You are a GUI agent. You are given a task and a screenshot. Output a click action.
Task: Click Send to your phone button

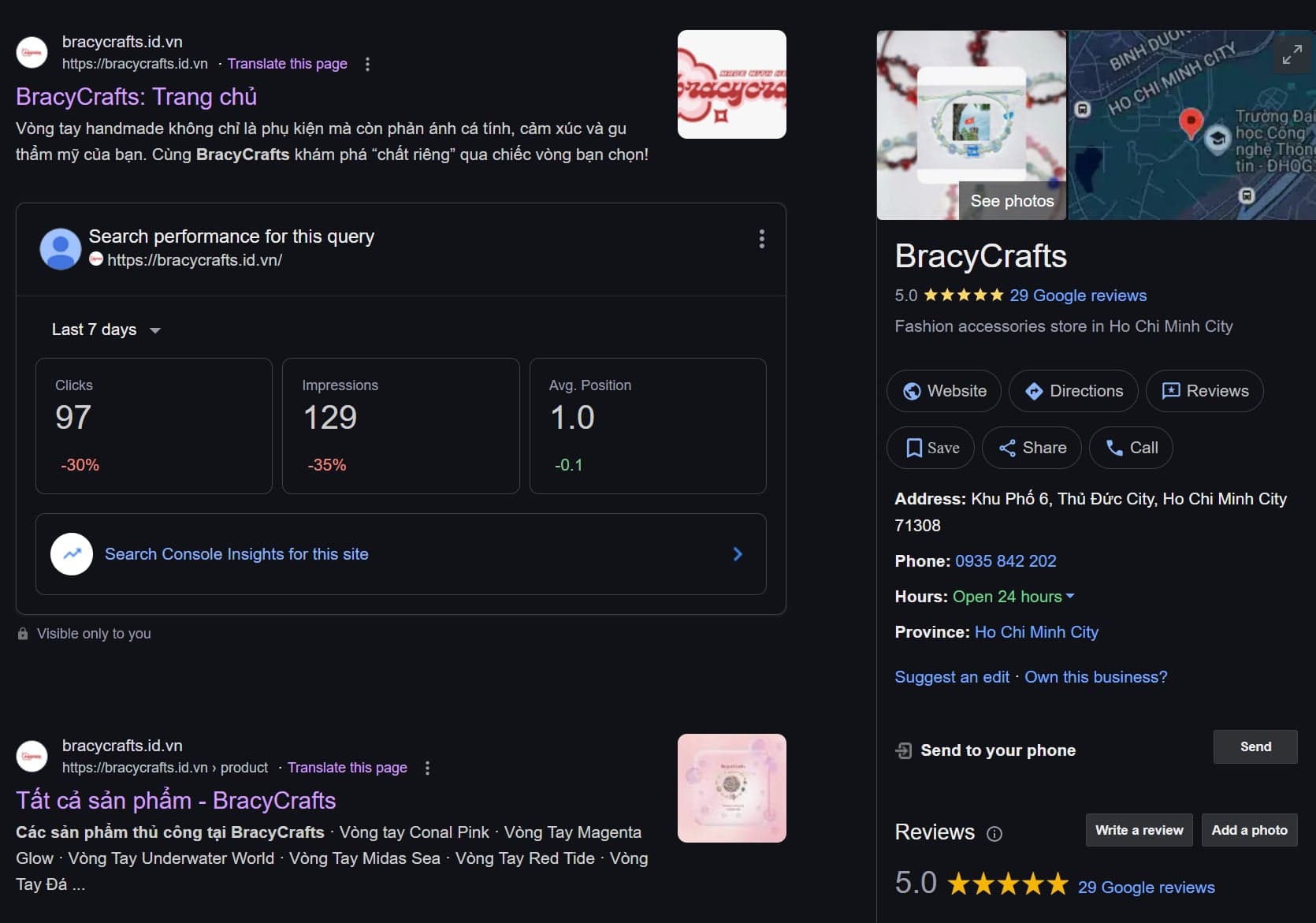(1255, 746)
